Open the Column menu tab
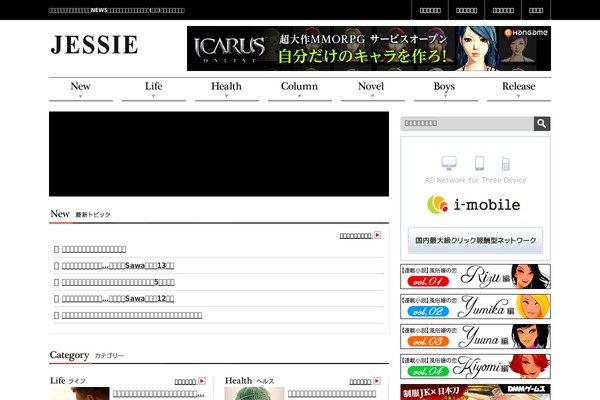Viewport: 600px width, 400px height. coord(300,89)
